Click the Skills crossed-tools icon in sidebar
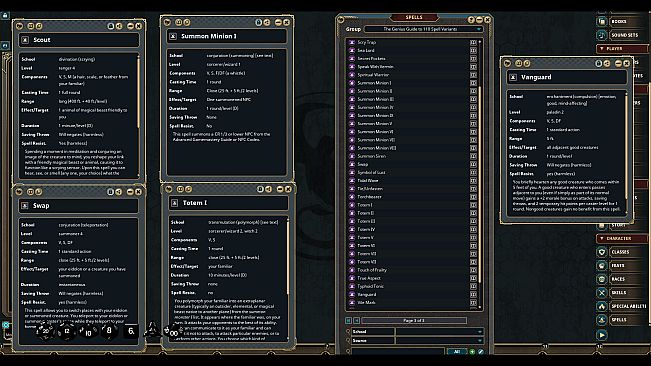This screenshot has width=651, height=366. pos(602,293)
